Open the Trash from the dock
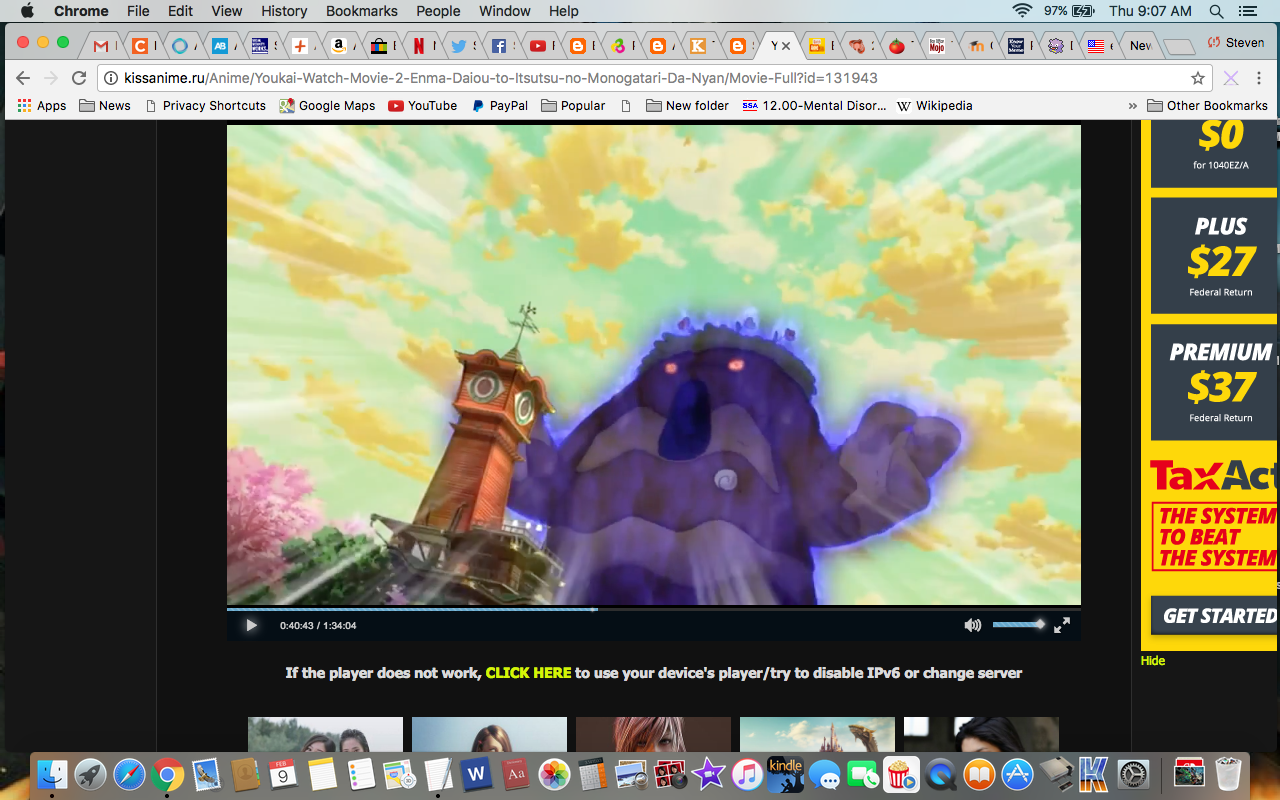 (x=1228, y=774)
